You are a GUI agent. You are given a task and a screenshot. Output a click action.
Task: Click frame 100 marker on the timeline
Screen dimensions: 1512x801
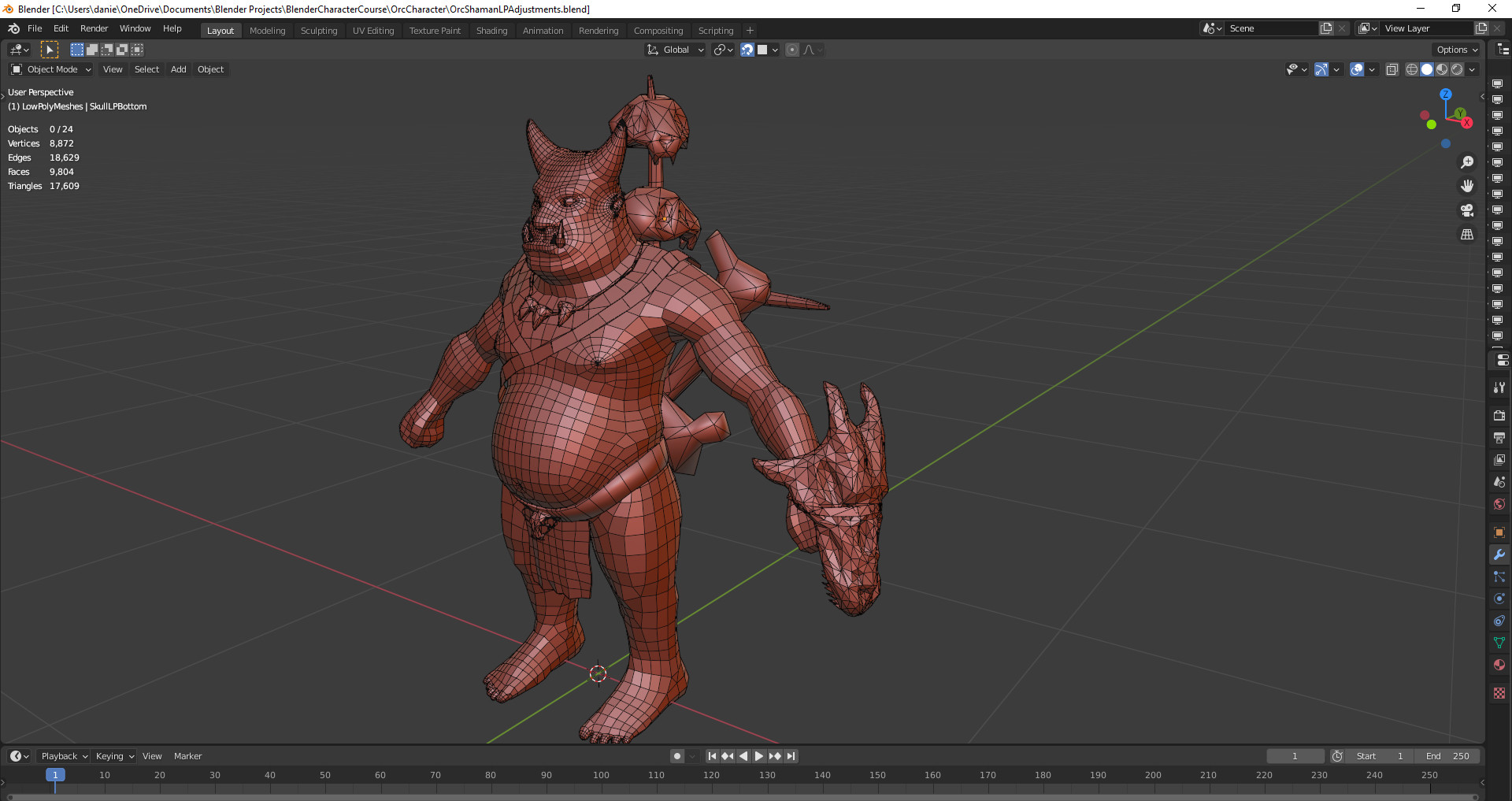point(600,775)
